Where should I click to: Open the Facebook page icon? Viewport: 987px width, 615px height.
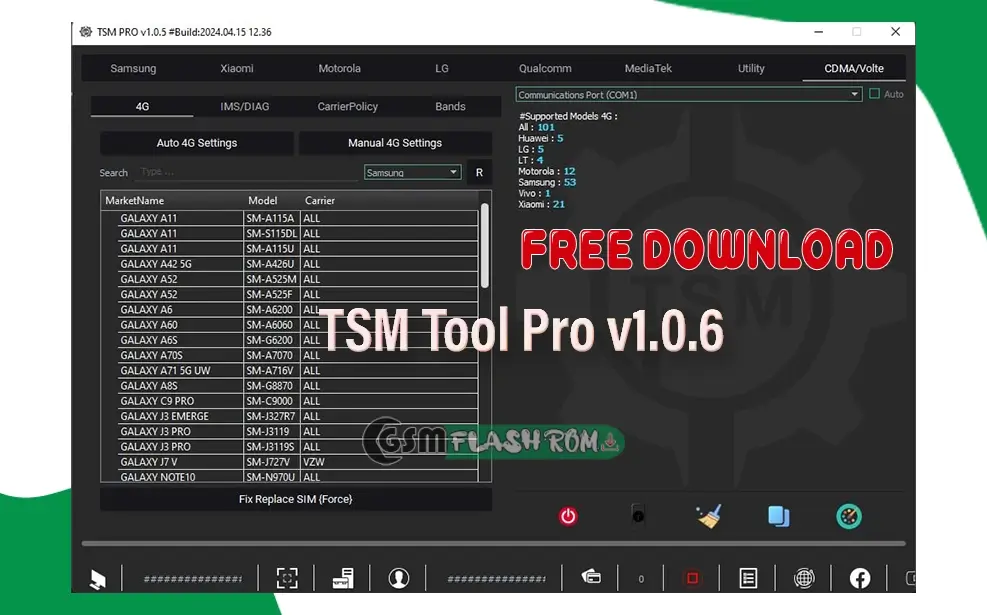point(860,578)
